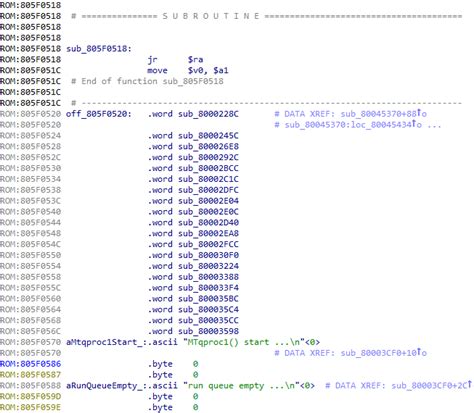The width and height of the screenshot is (474, 413).
Task: Follow the sub_80002E0C pointer entry
Action: [x=208, y=212]
